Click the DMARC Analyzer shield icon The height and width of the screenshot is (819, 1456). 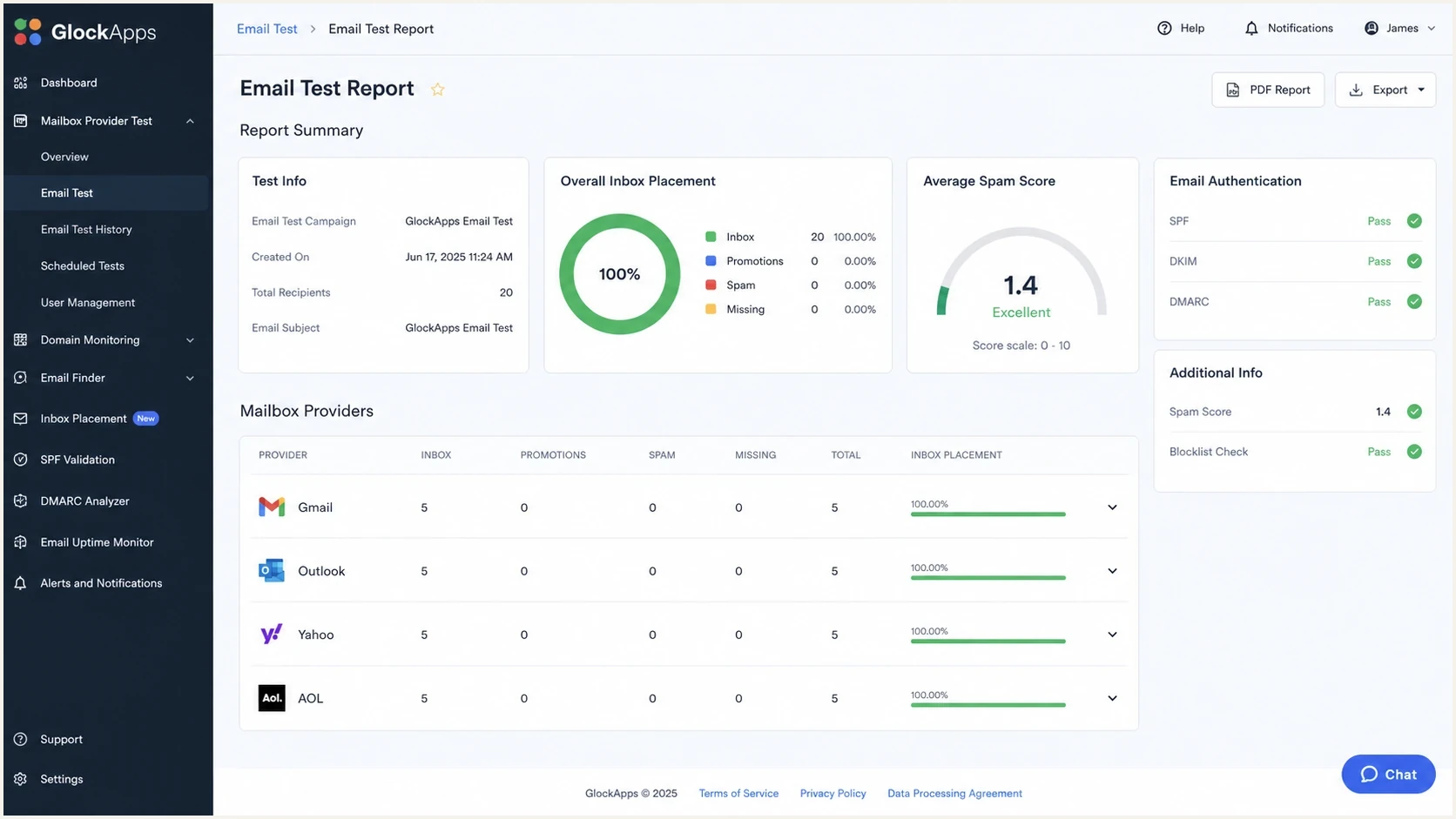tap(21, 501)
